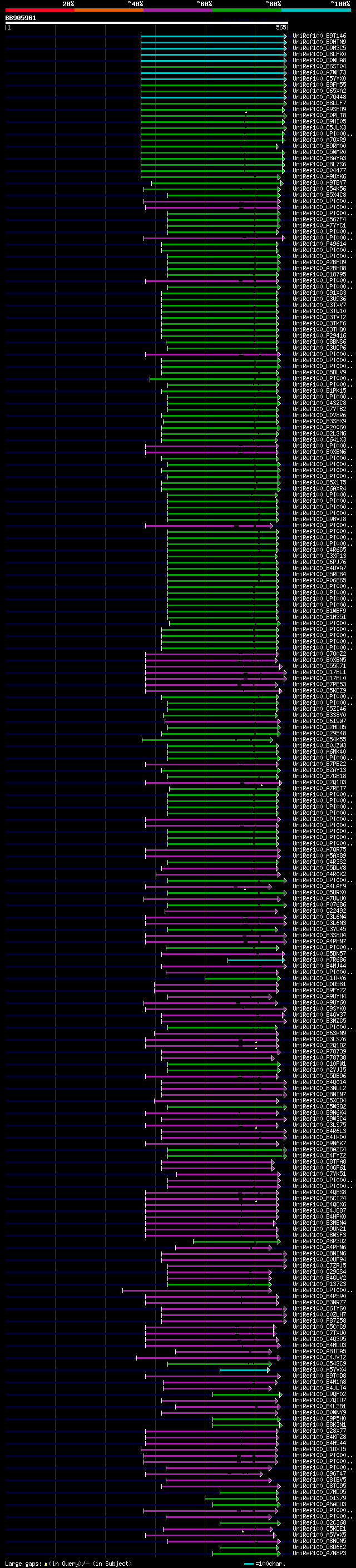Image resolution: width=356 pixels, height=1568 pixels.
Task: Click the green alignment bar for UniRef100_Q54K55
Action: (207, 740)
